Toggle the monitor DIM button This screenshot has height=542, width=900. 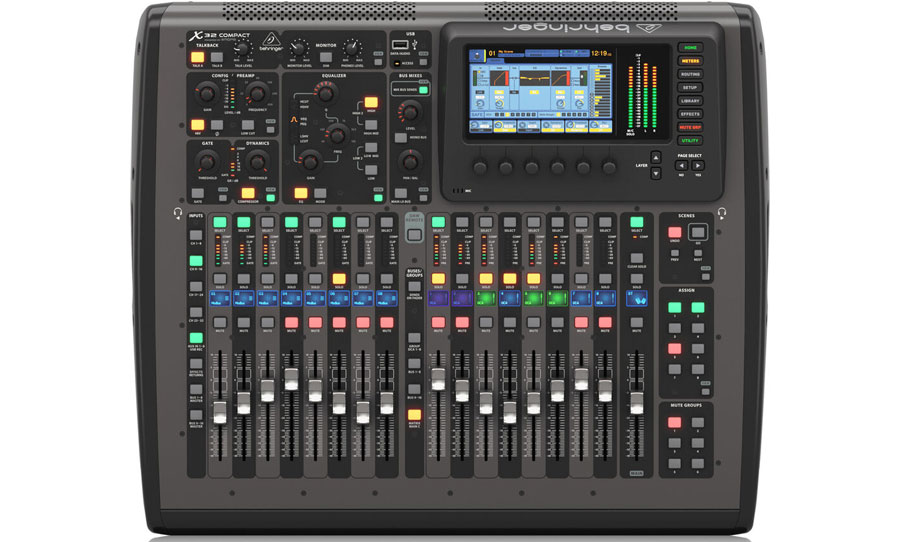[325, 57]
